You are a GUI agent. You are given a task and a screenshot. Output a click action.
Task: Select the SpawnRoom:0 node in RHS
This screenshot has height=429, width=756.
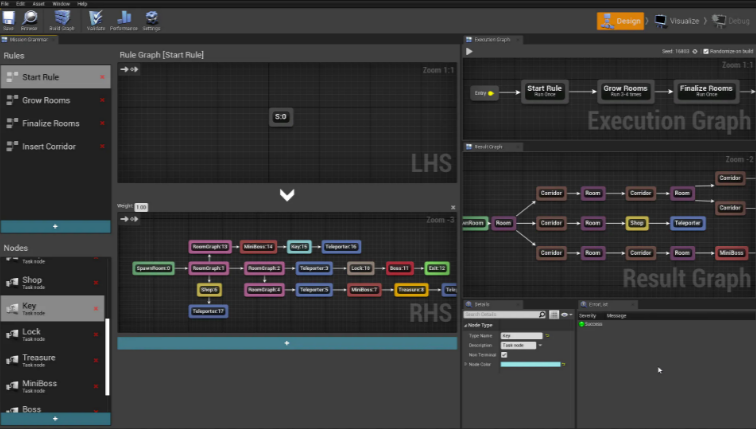153,268
